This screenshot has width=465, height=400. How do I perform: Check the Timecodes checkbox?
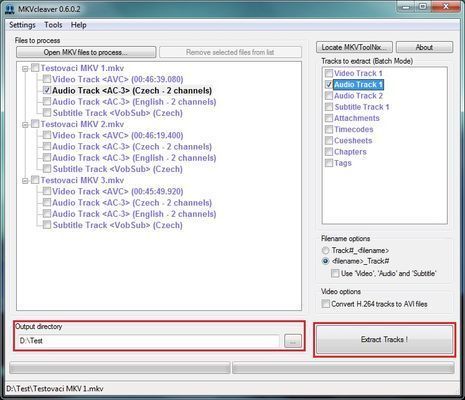click(329, 129)
